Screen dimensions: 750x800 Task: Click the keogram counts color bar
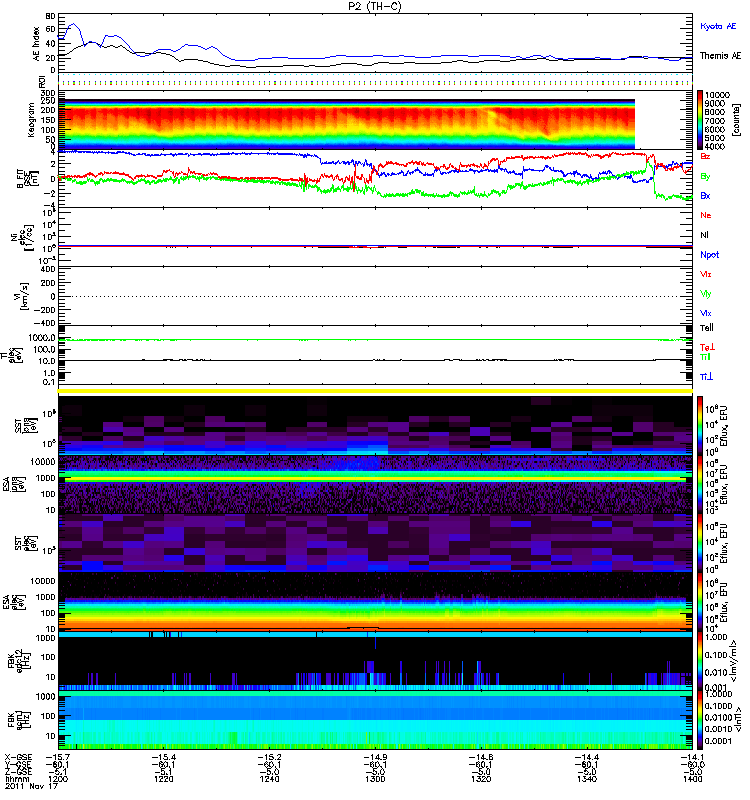point(703,119)
